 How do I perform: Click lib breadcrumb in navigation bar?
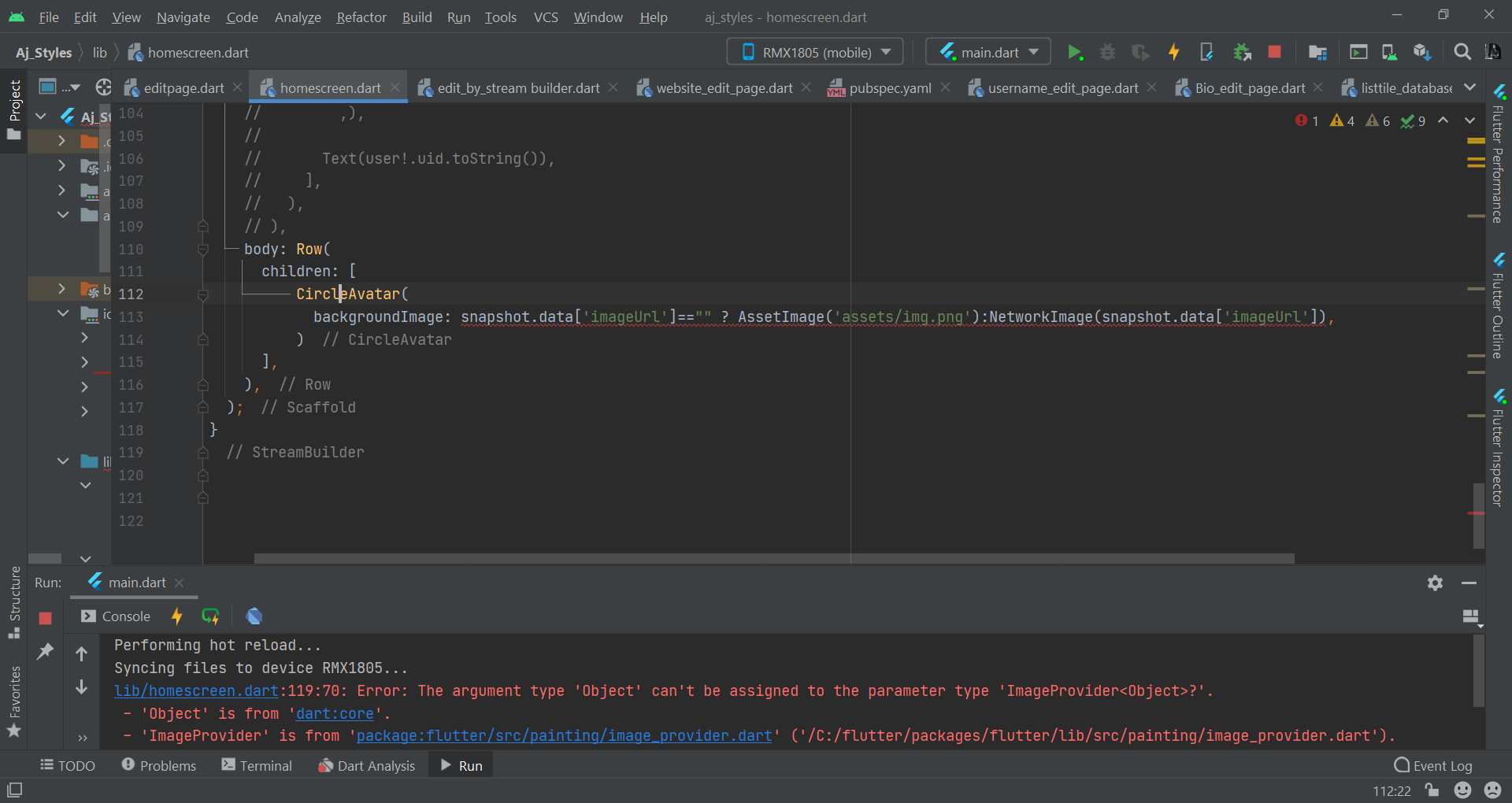(99, 52)
